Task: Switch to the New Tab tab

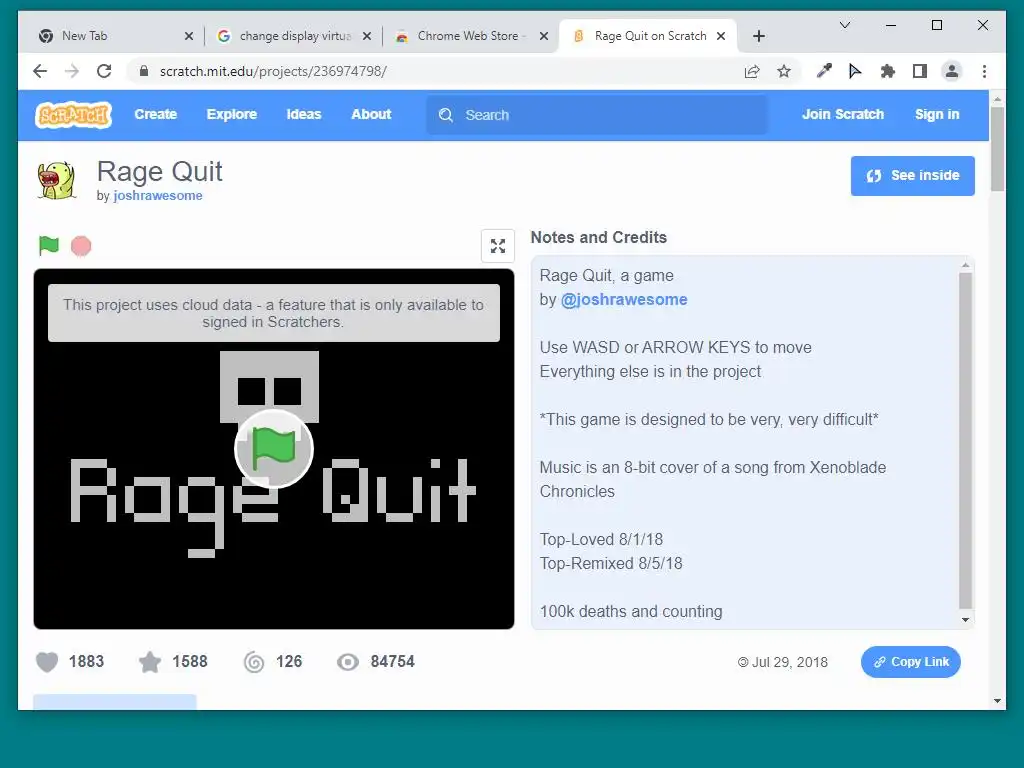Action: pos(109,36)
